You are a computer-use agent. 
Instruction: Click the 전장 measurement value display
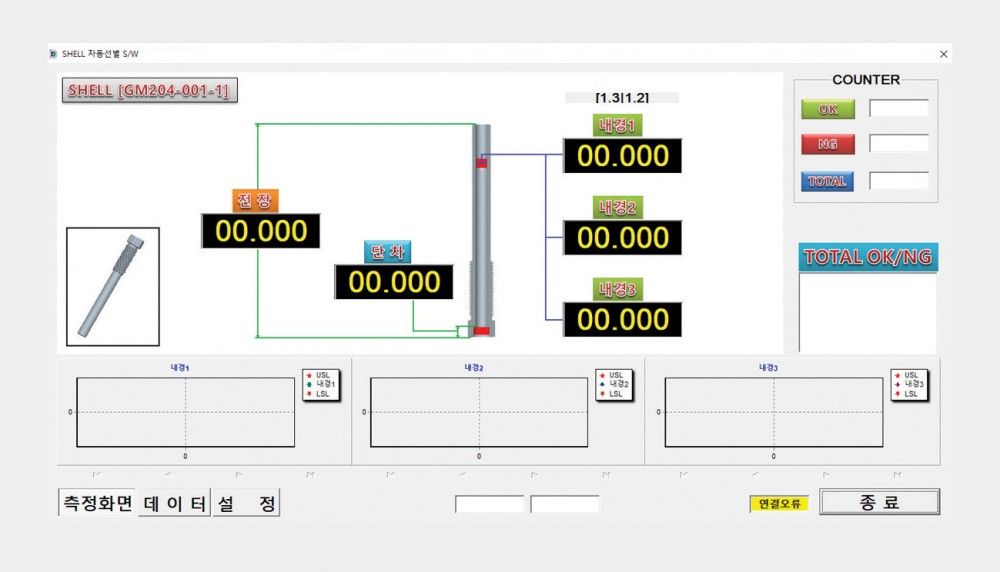pos(260,231)
